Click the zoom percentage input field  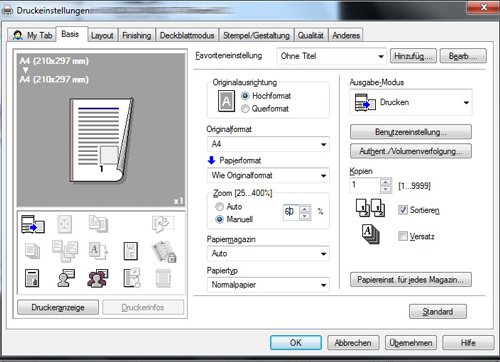291,212
